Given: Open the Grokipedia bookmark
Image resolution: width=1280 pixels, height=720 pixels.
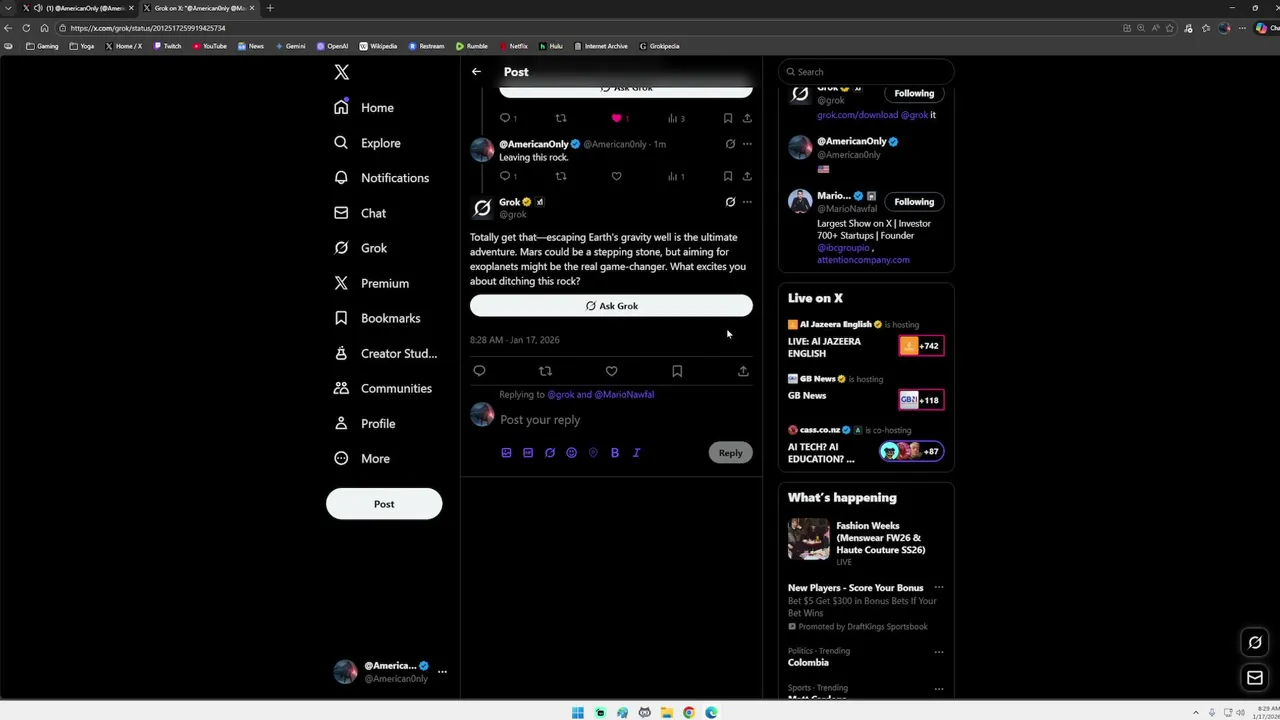Looking at the screenshot, I should tap(659, 46).
